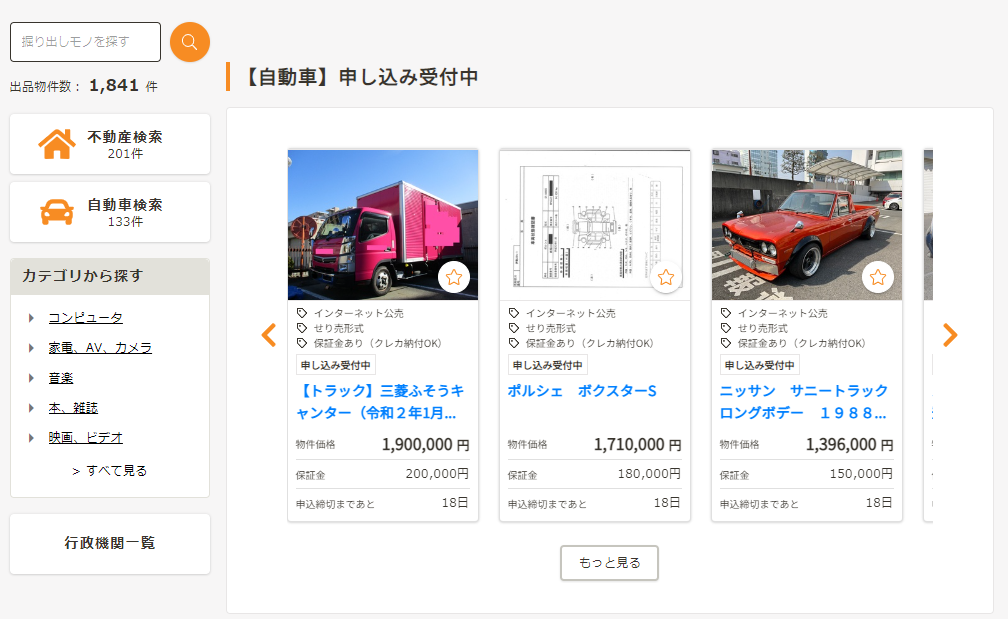Favorite the ニッサン サニートラック with star
Image resolution: width=1008 pixels, height=619 pixels.
(x=878, y=277)
